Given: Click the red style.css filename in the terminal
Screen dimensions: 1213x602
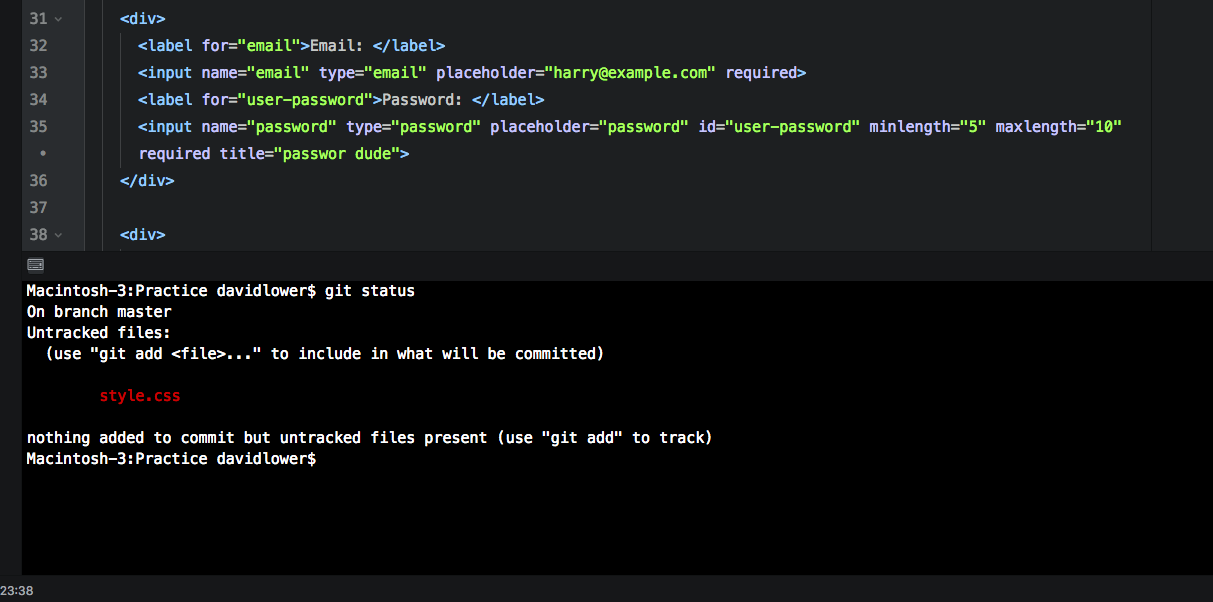Looking at the screenshot, I should (140, 396).
